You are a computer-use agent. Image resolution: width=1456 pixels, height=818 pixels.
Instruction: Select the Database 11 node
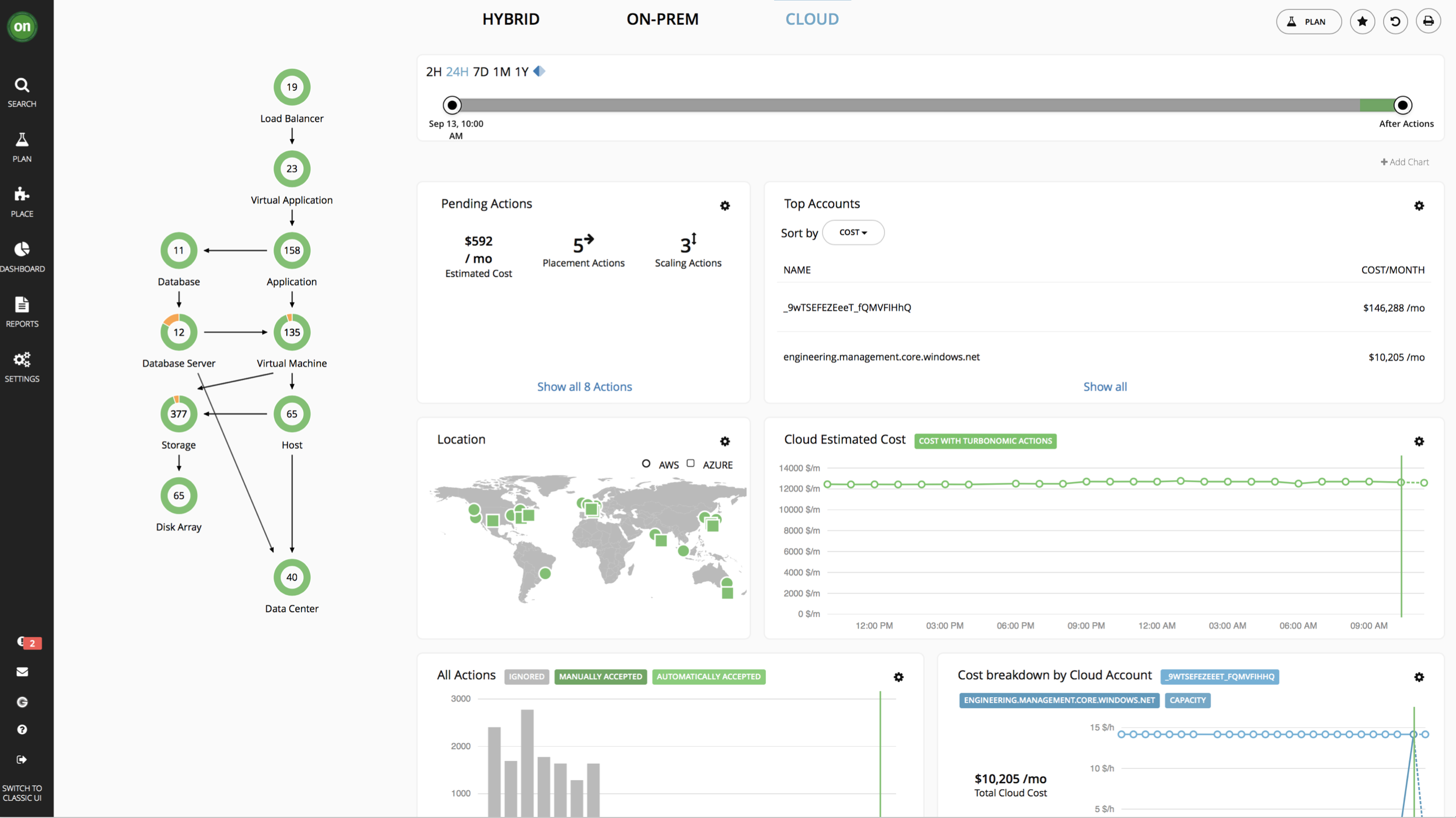point(179,250)
